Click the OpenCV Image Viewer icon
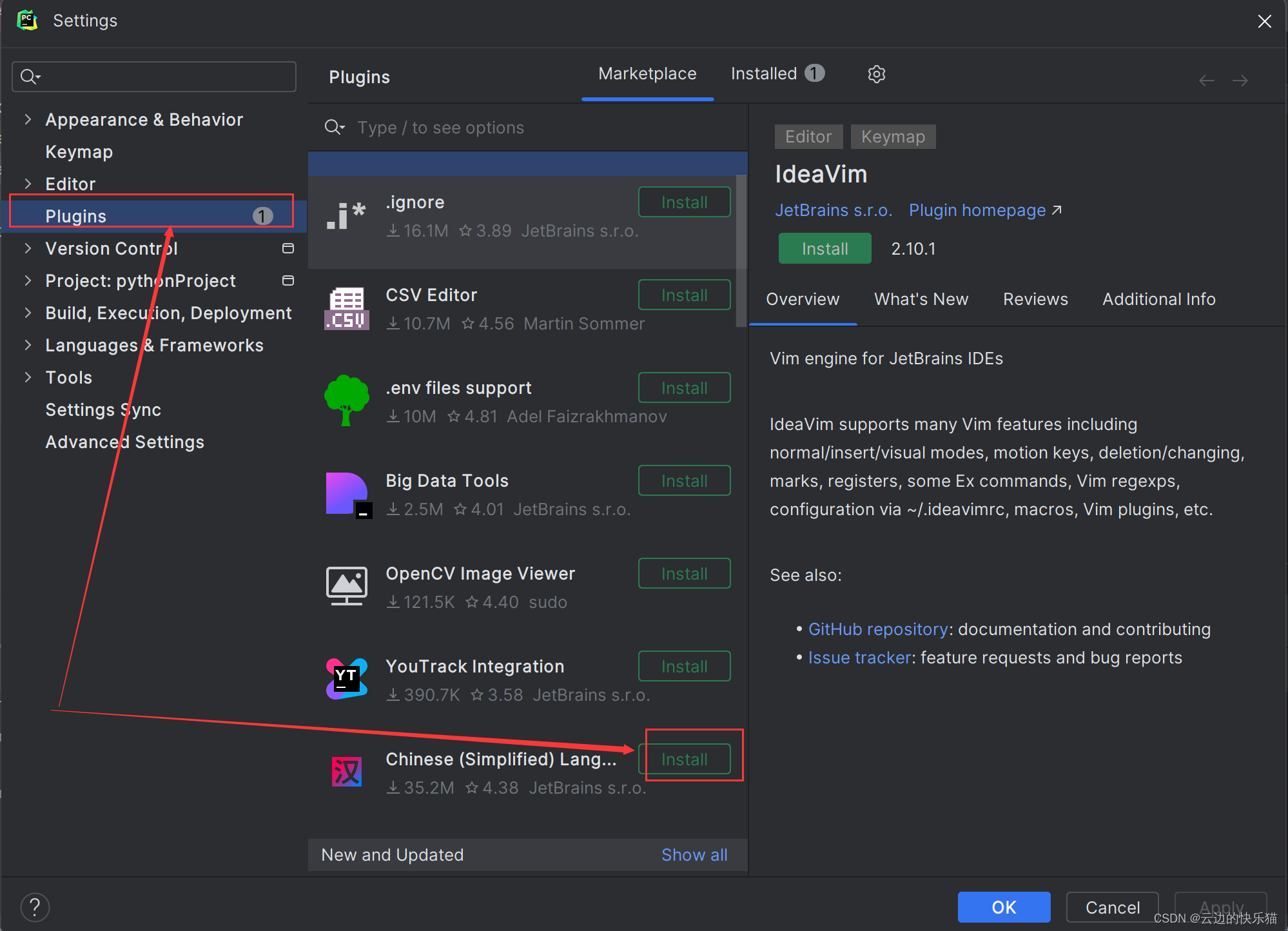This screenshot has width=1288, height=931. tap(346, 586)
